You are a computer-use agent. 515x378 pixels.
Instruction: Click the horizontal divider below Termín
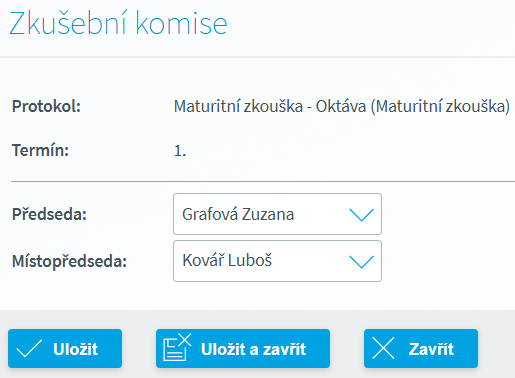(263, 182)
